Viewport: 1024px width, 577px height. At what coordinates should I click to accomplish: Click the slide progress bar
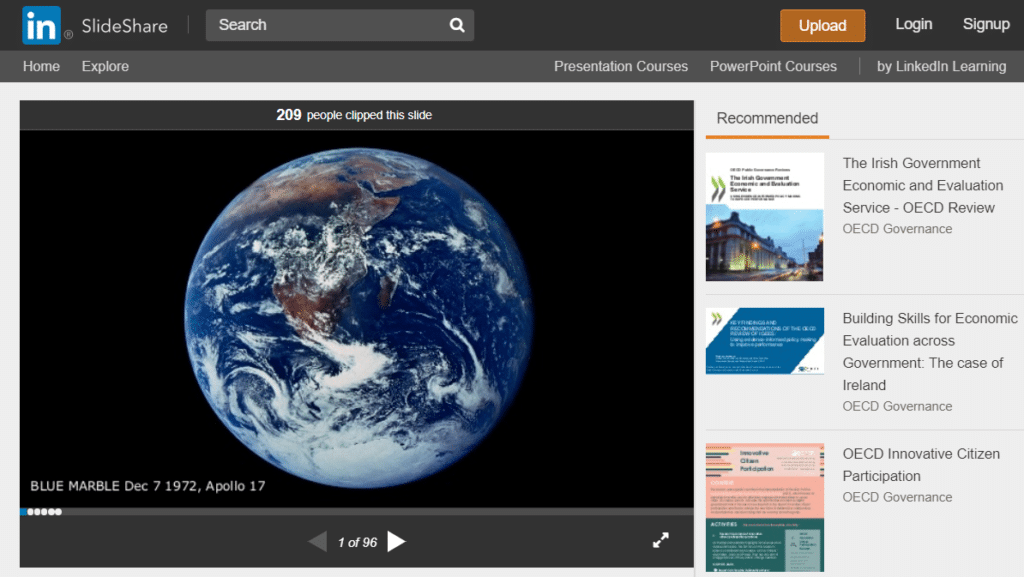(357, 512)
